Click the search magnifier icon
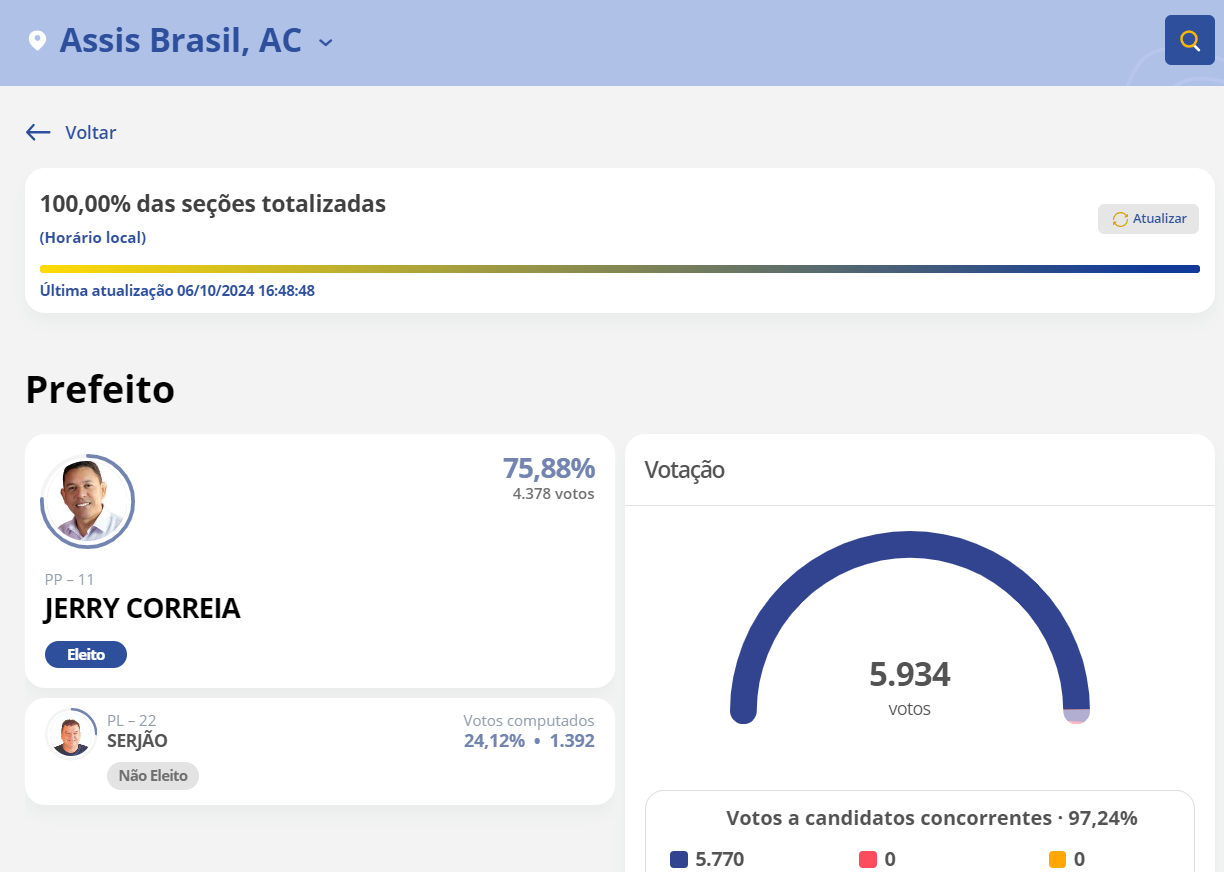Screen dimensions: 1224x872 [x=1189, y=41]
